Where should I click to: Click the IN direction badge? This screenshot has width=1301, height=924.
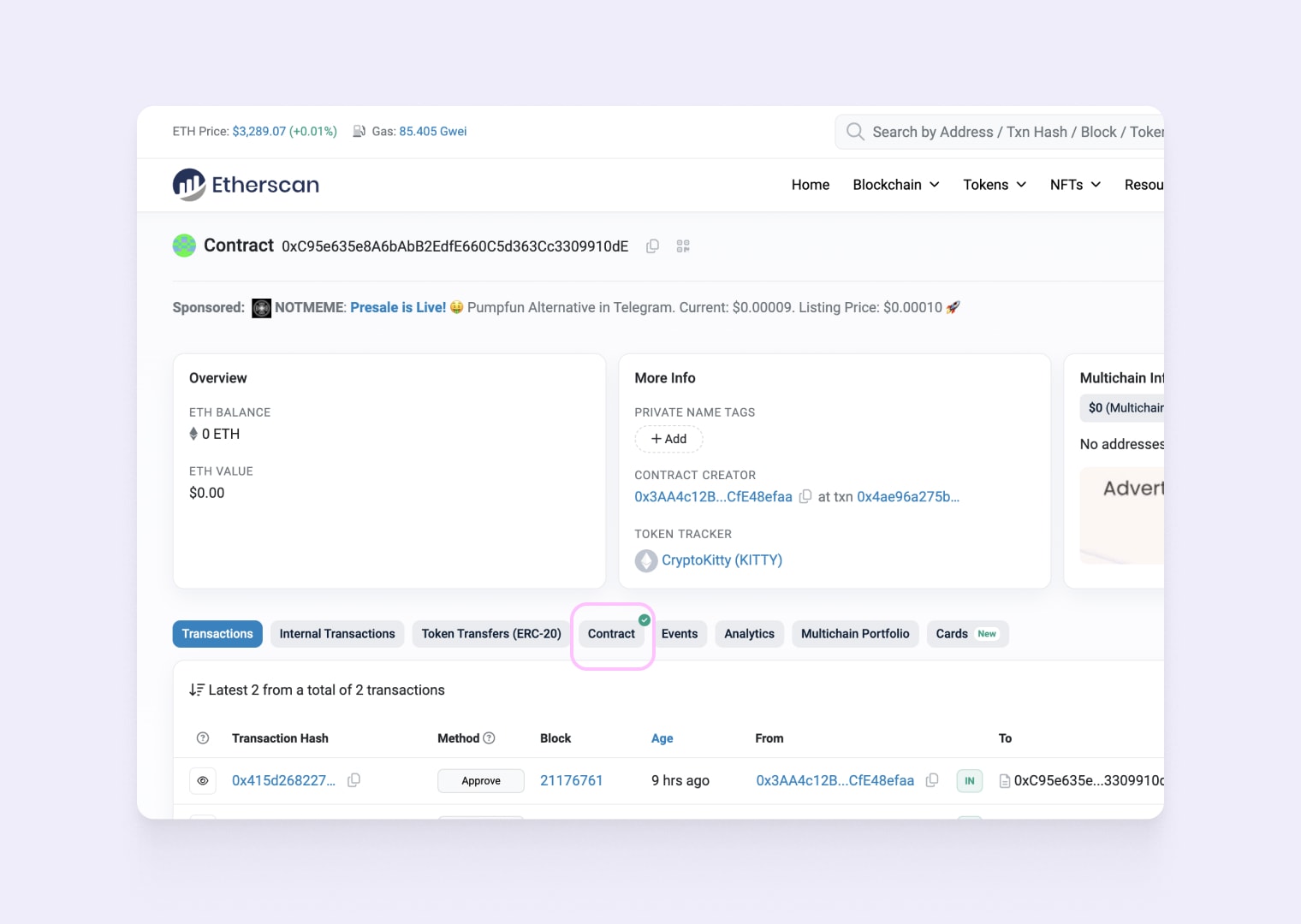(970, 781)
